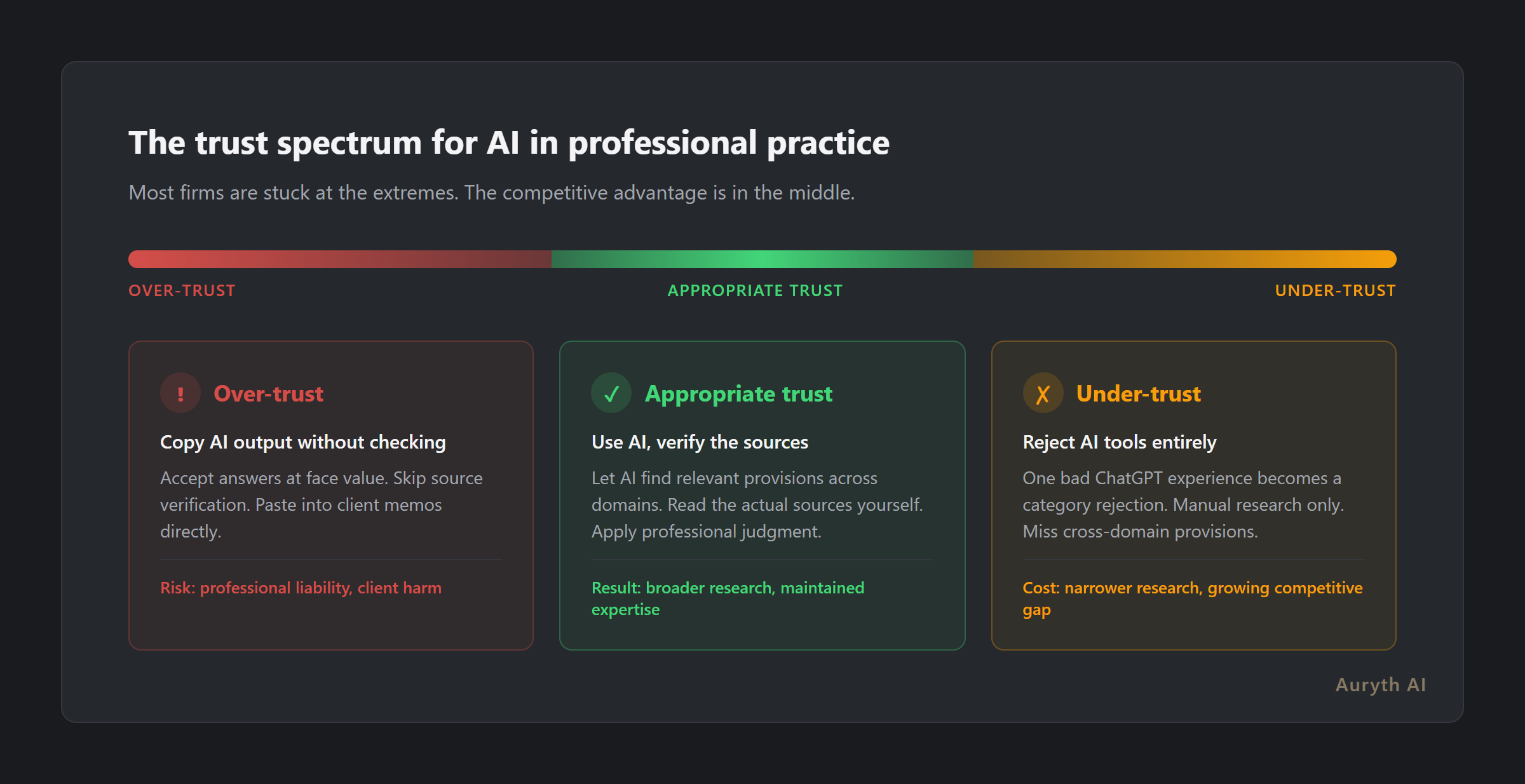Click "Copy AI output without checking" subheading
Viewport: 1525px width, 784px height.
coord(302,442)
